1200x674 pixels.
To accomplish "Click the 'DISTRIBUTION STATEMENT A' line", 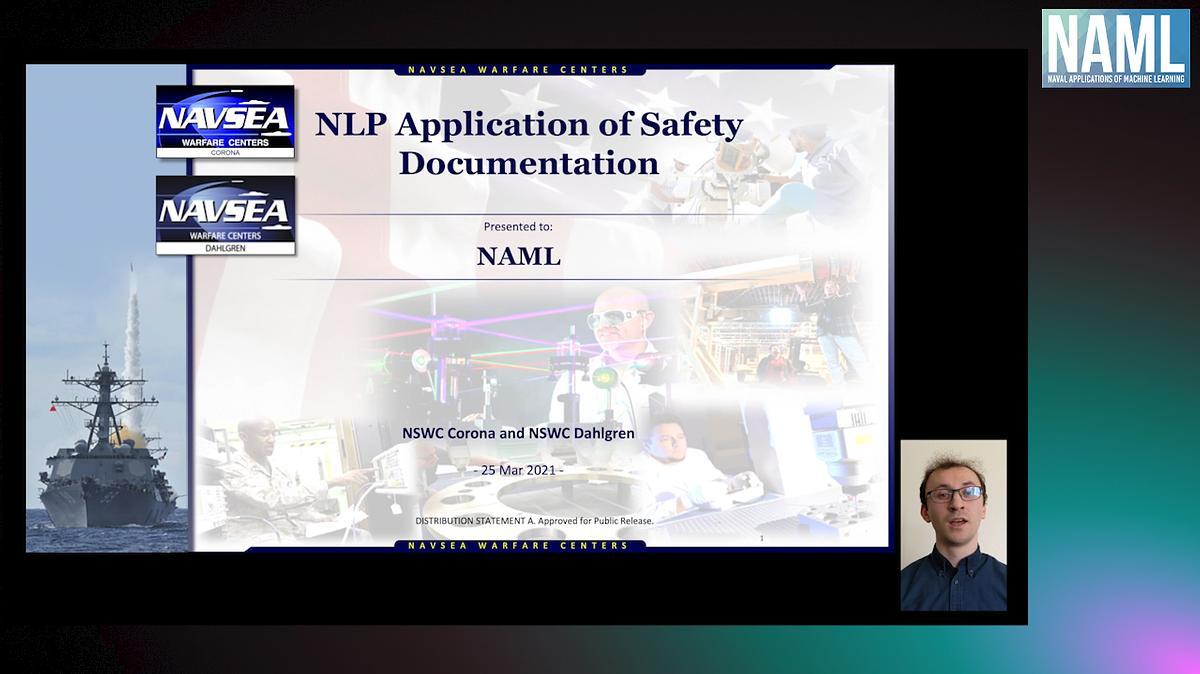I will point(534,521).
